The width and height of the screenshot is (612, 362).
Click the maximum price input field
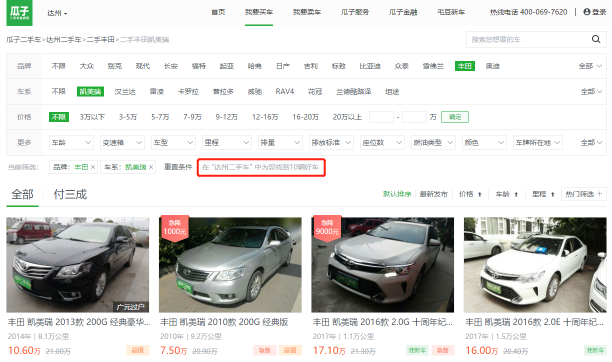[414, 117]
